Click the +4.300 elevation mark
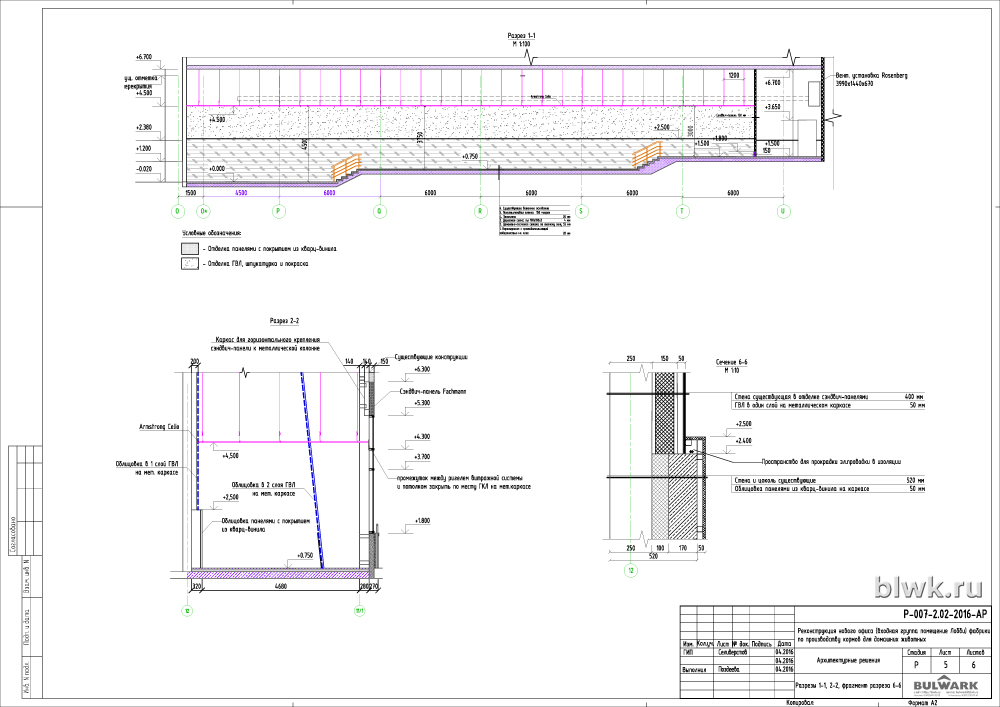1000x707 pixels. (422, 437)
